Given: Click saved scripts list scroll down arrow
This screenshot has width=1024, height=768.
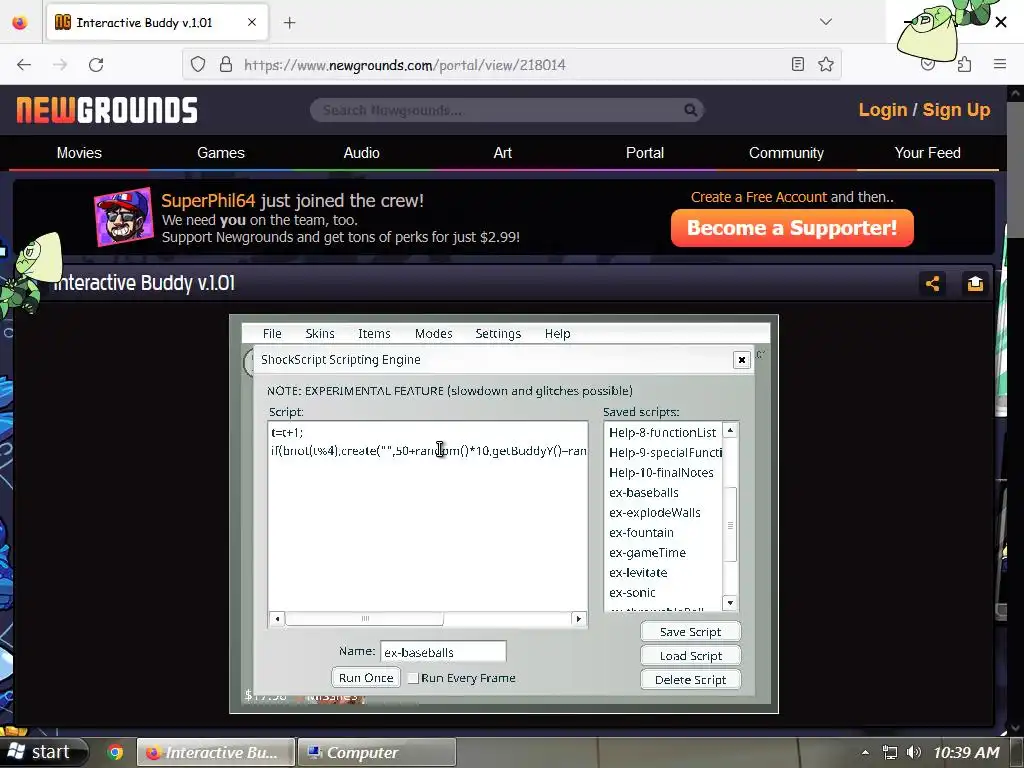Looking at the screenshot, I should pos(731,603).
